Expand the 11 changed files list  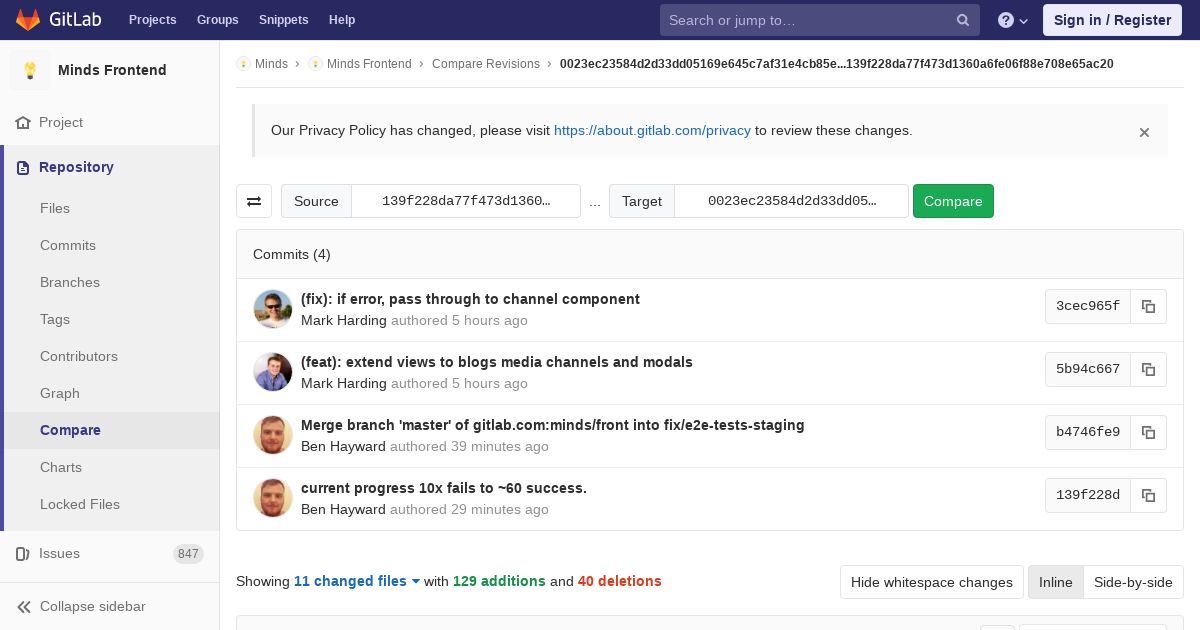pos(357,581)
